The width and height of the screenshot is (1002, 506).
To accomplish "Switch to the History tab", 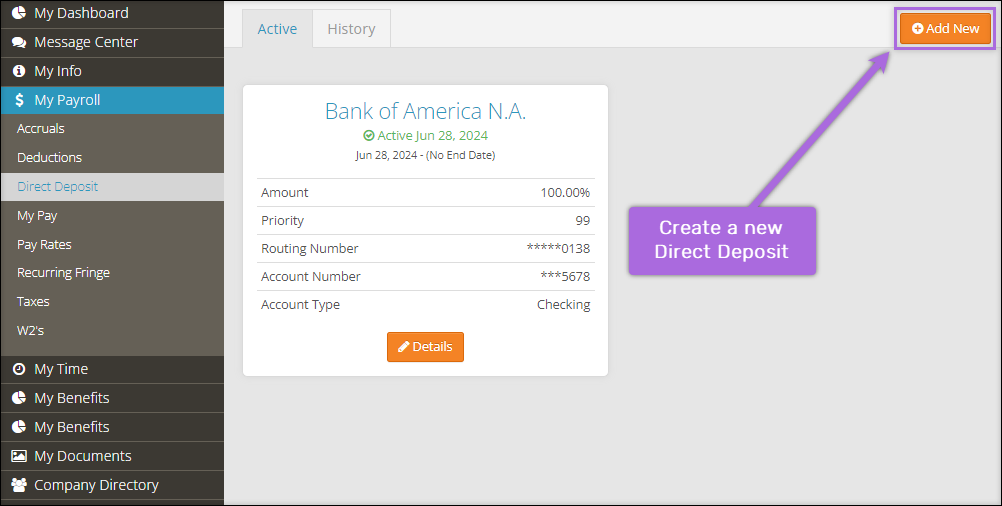I will click(x=351, y=29).
